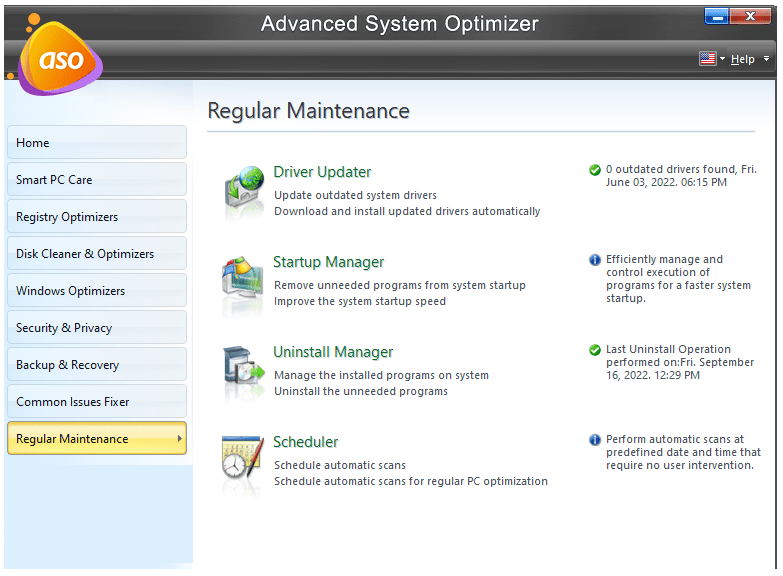The image size is (783, 576).
Task: Click '0 outdated drivers found' status text
Action: pos(681,176)
